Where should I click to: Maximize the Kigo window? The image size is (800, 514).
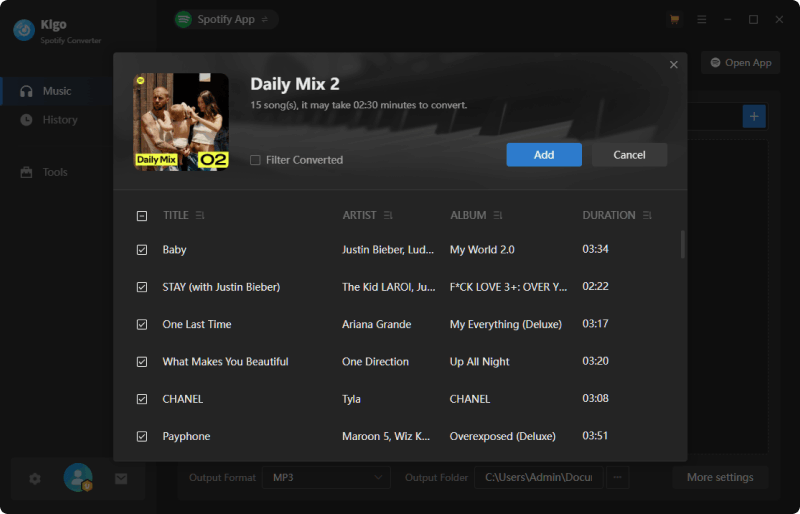pos(753,19)
